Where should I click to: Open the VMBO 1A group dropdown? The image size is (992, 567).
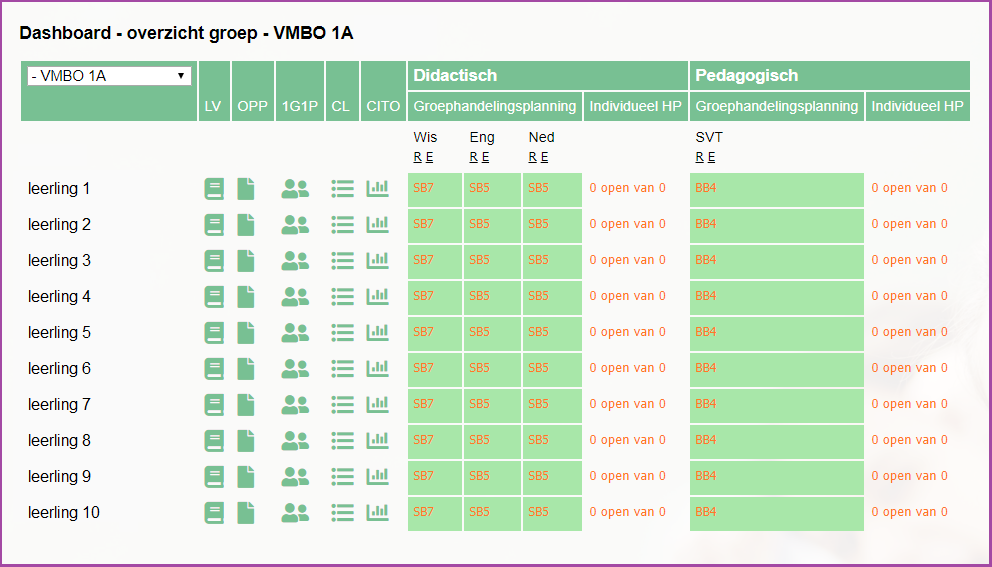[109, 76]
